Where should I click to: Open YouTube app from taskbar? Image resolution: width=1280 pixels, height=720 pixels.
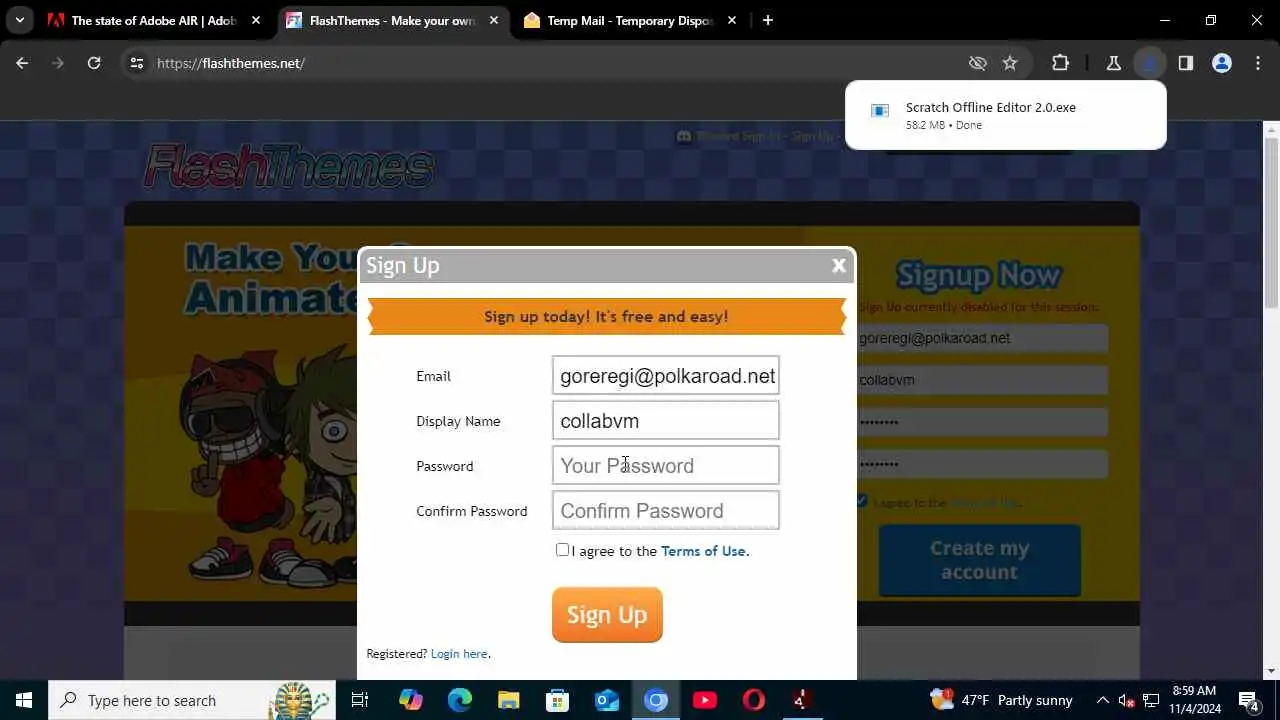[x=705, y=700]
